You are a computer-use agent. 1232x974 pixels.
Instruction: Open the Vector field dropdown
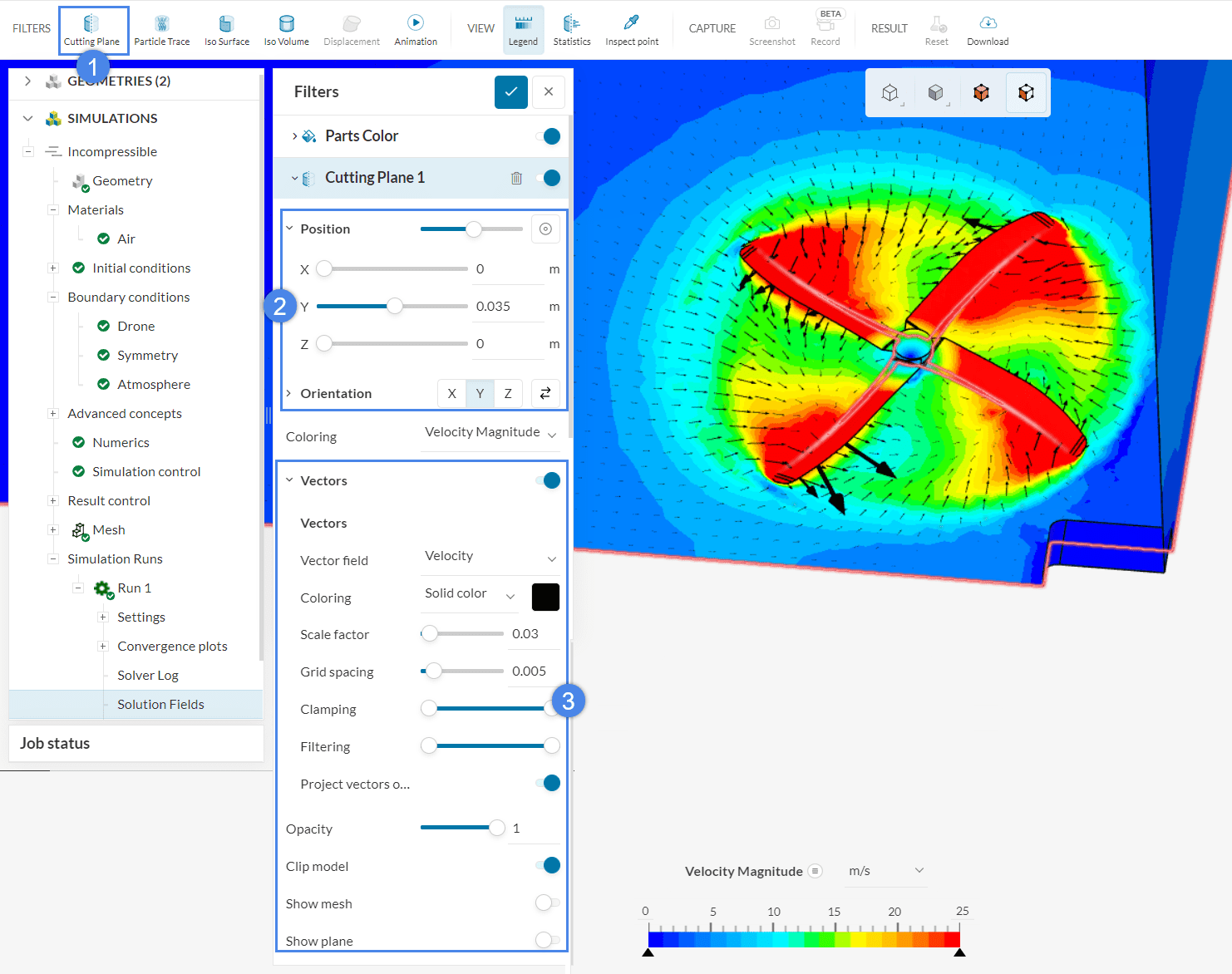[490, 557]
